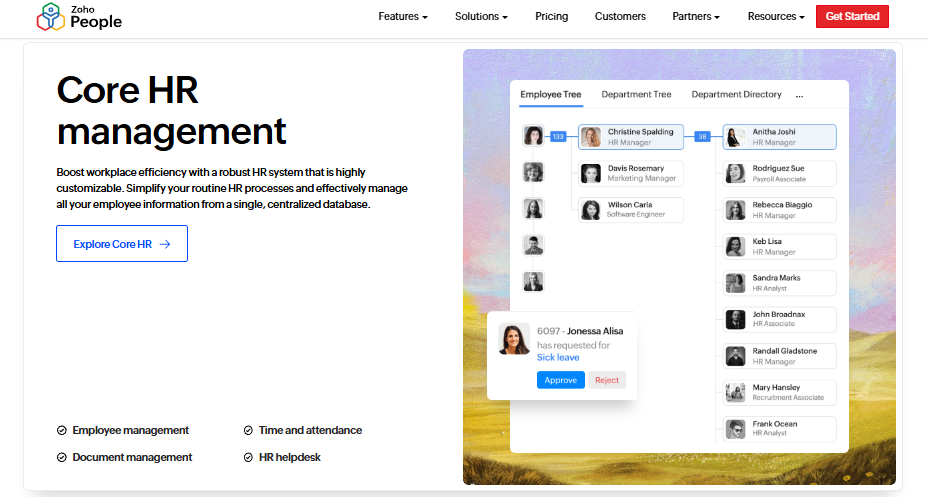Click Davis Rosemary's avatar photo
The height and width of the screenshot is (497, 928).
tap(591, 173)
